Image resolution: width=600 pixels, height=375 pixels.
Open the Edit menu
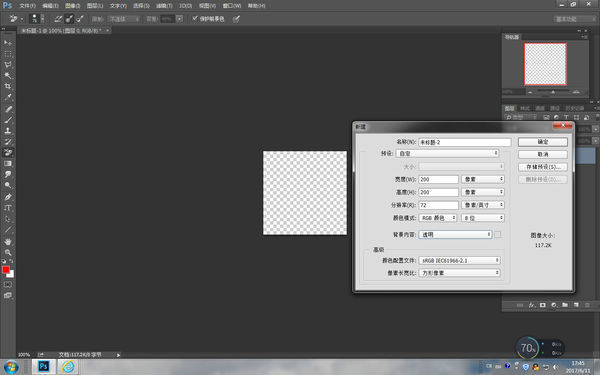click(x=50, y=6)
